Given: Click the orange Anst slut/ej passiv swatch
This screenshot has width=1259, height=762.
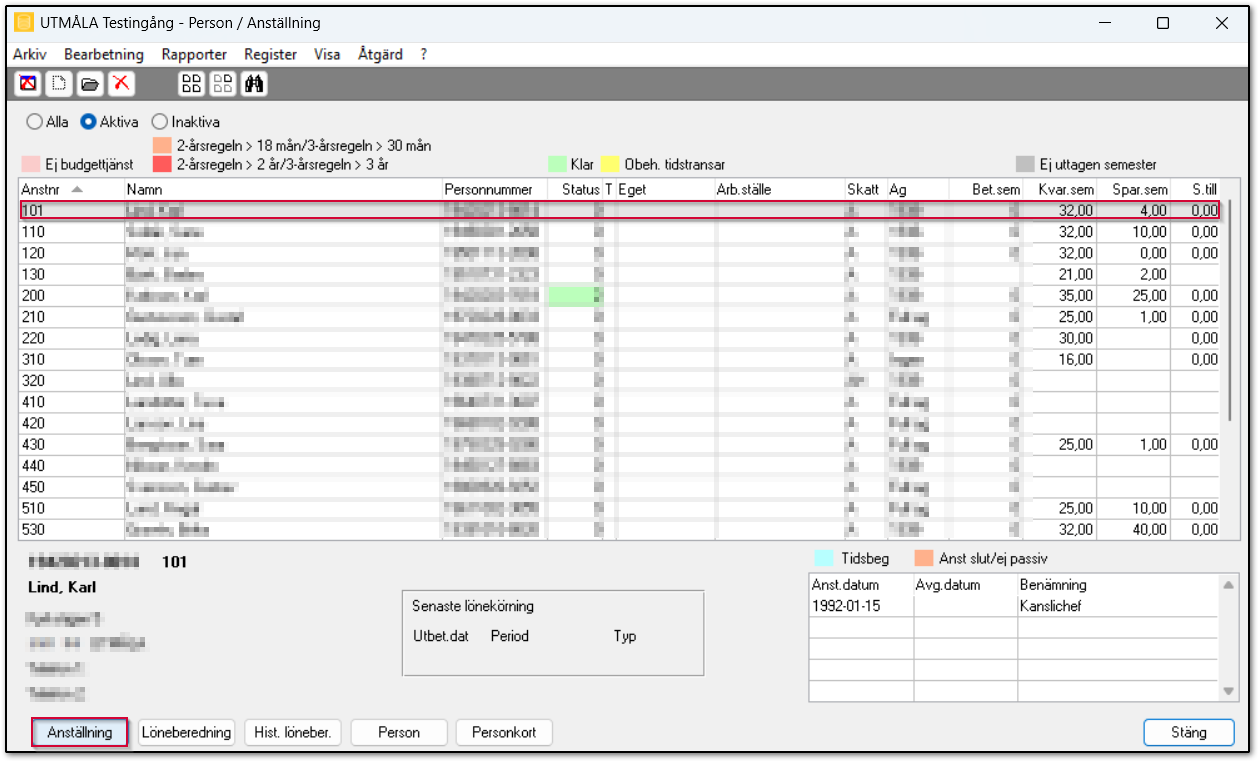Looking at the screenshot, I should tap(923, 558).
